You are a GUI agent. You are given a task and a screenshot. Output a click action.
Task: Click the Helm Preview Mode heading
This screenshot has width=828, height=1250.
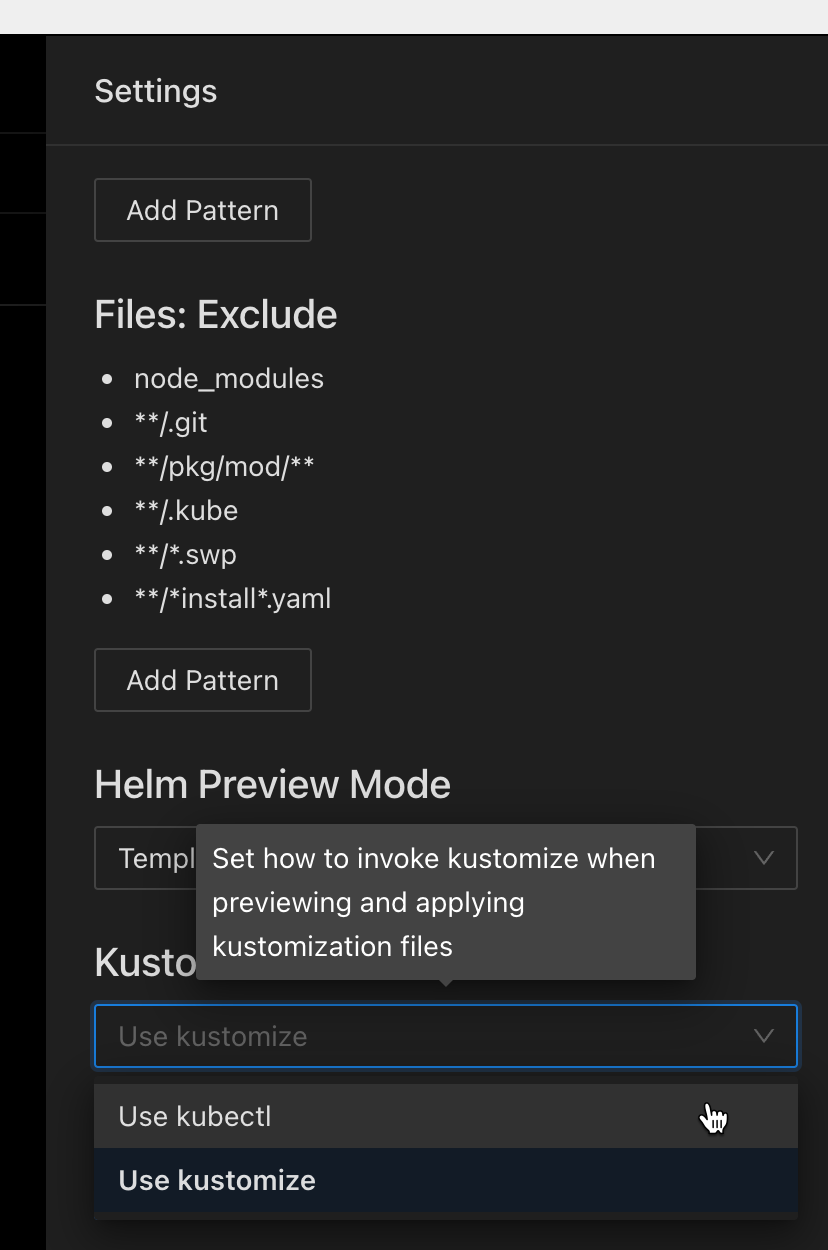[x=273, y=785]
